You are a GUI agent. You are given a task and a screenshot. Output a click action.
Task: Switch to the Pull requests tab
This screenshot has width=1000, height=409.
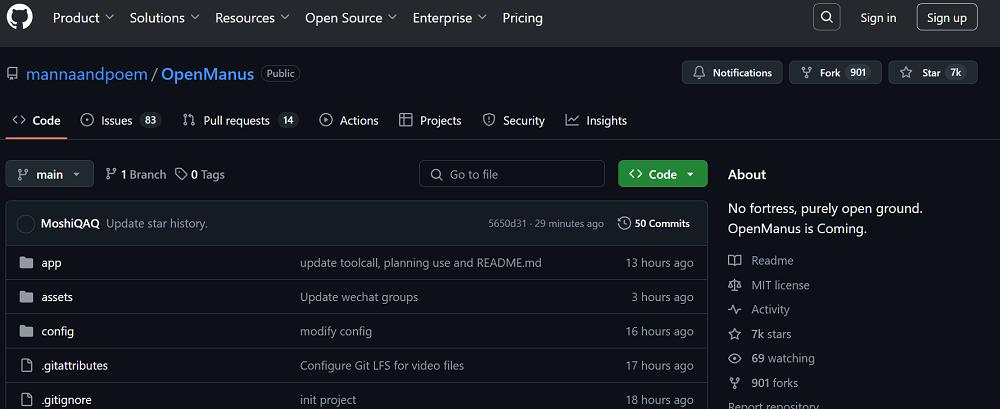pos(239,120)
